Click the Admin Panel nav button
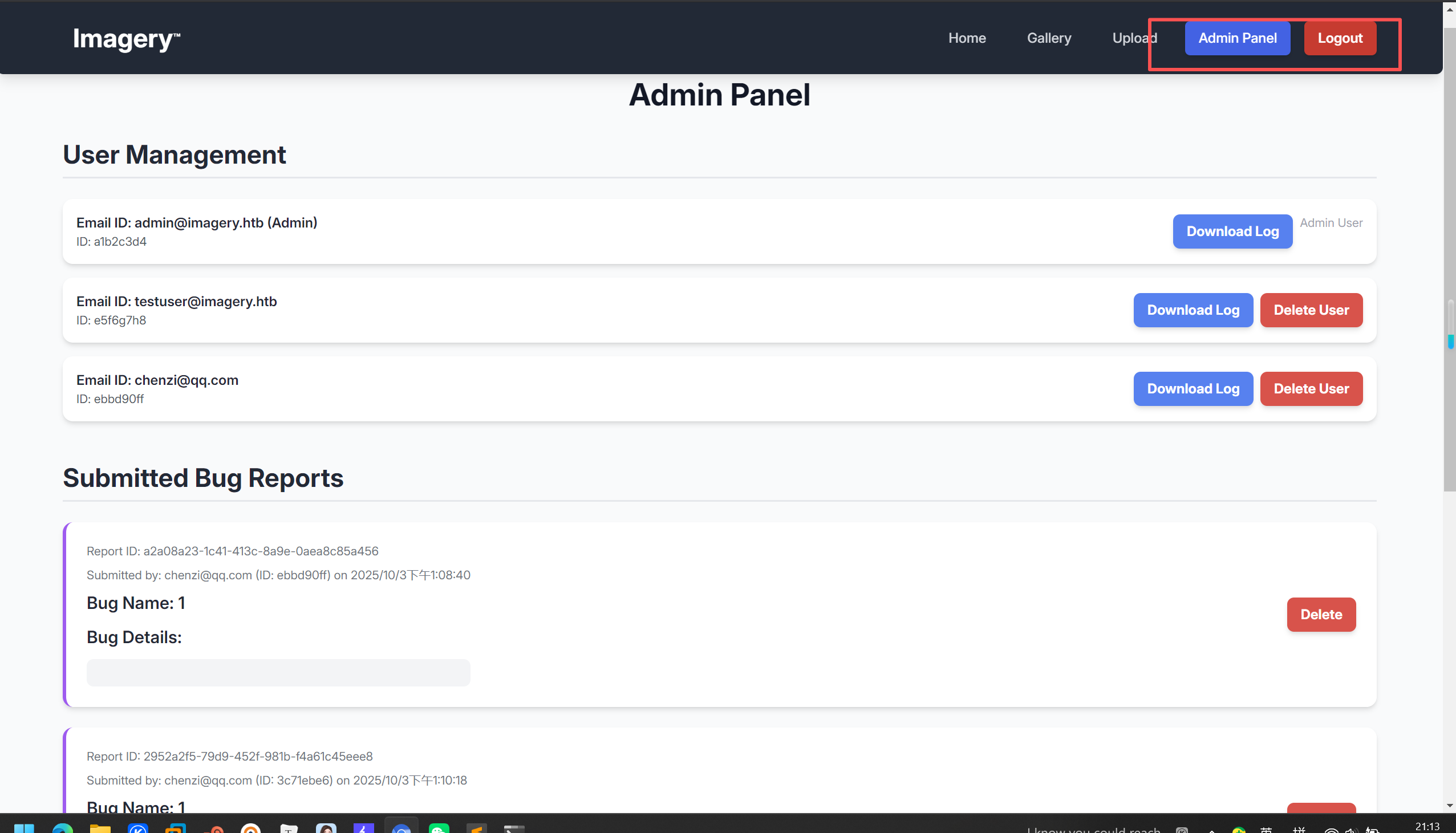 click(x=1237, y=38)
